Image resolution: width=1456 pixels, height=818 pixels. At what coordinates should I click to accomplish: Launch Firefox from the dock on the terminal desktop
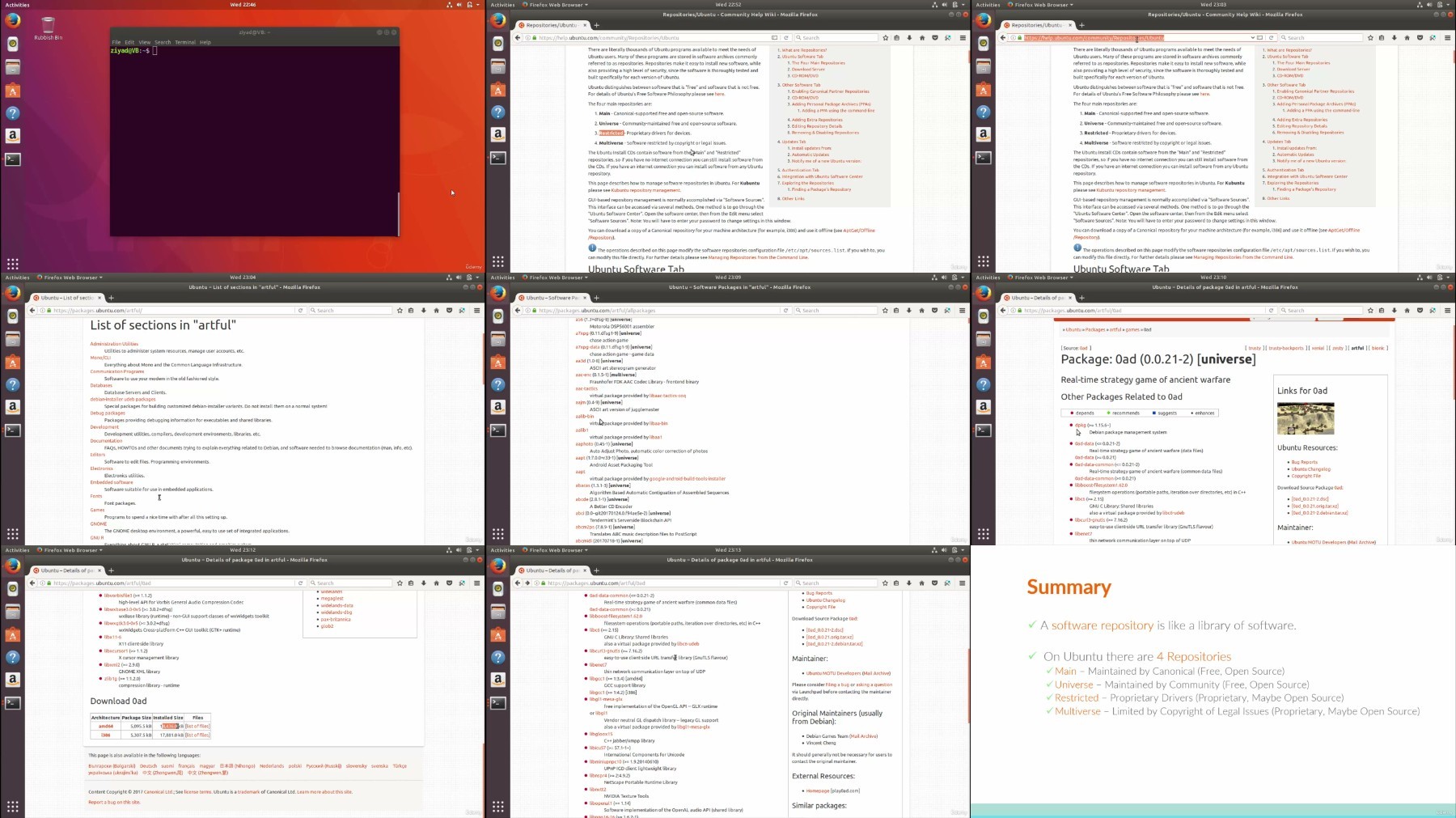[12, 20]
